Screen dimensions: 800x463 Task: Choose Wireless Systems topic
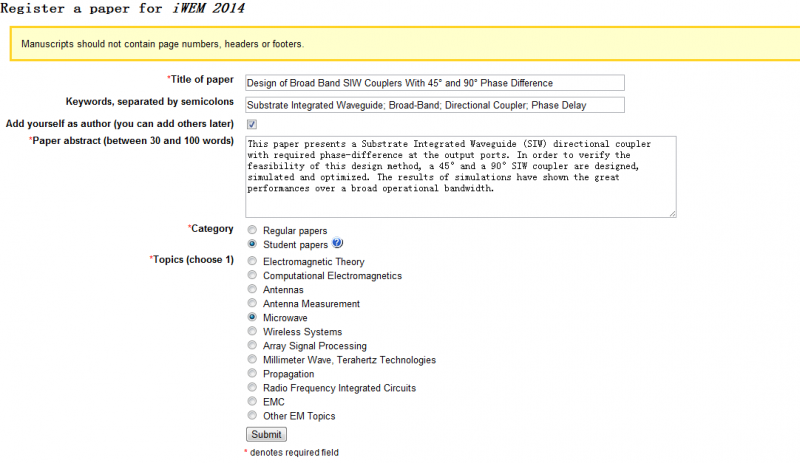[x=252, y=331]
